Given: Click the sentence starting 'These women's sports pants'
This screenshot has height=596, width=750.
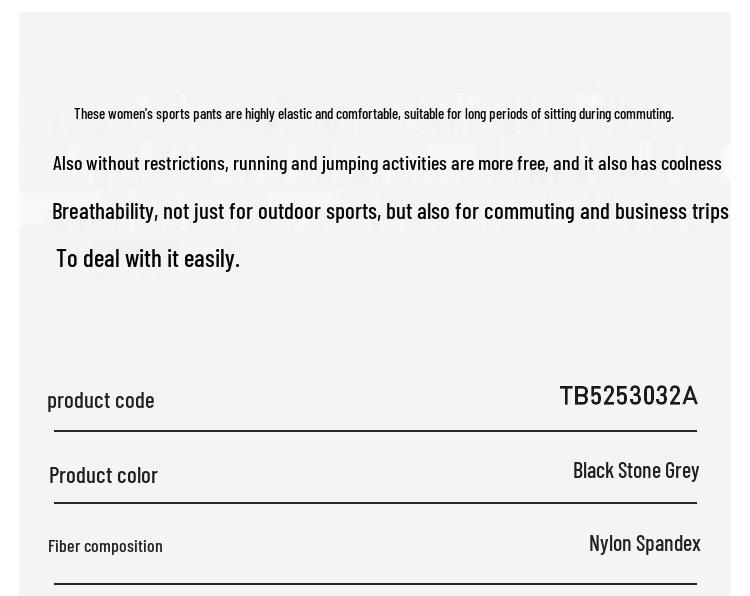Looking at the screenshot, I should click(373, 114).
